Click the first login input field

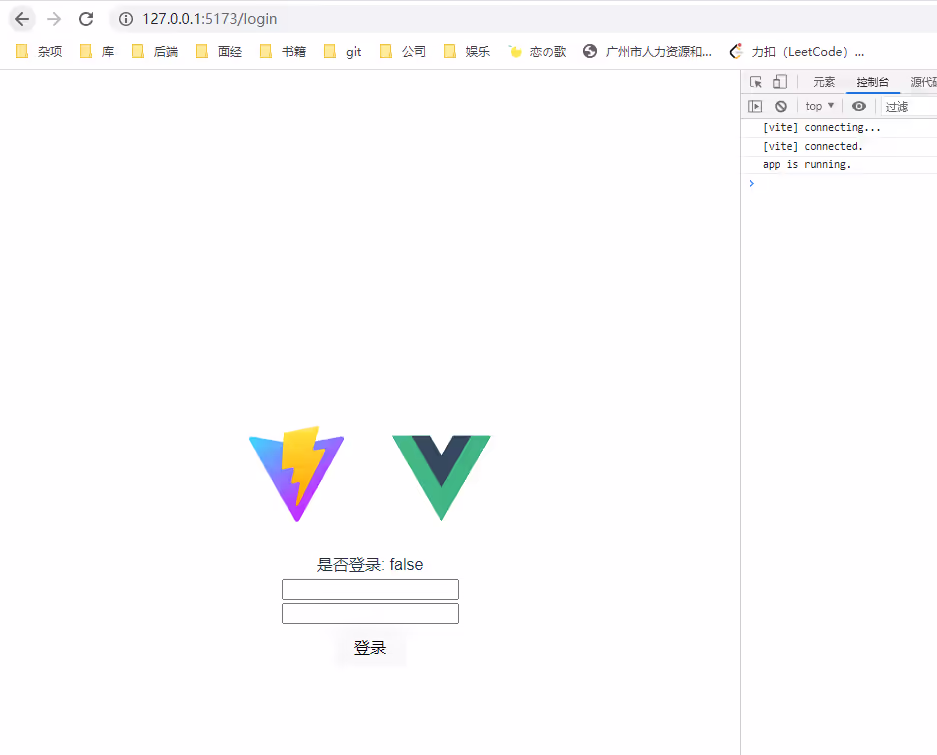370,589
